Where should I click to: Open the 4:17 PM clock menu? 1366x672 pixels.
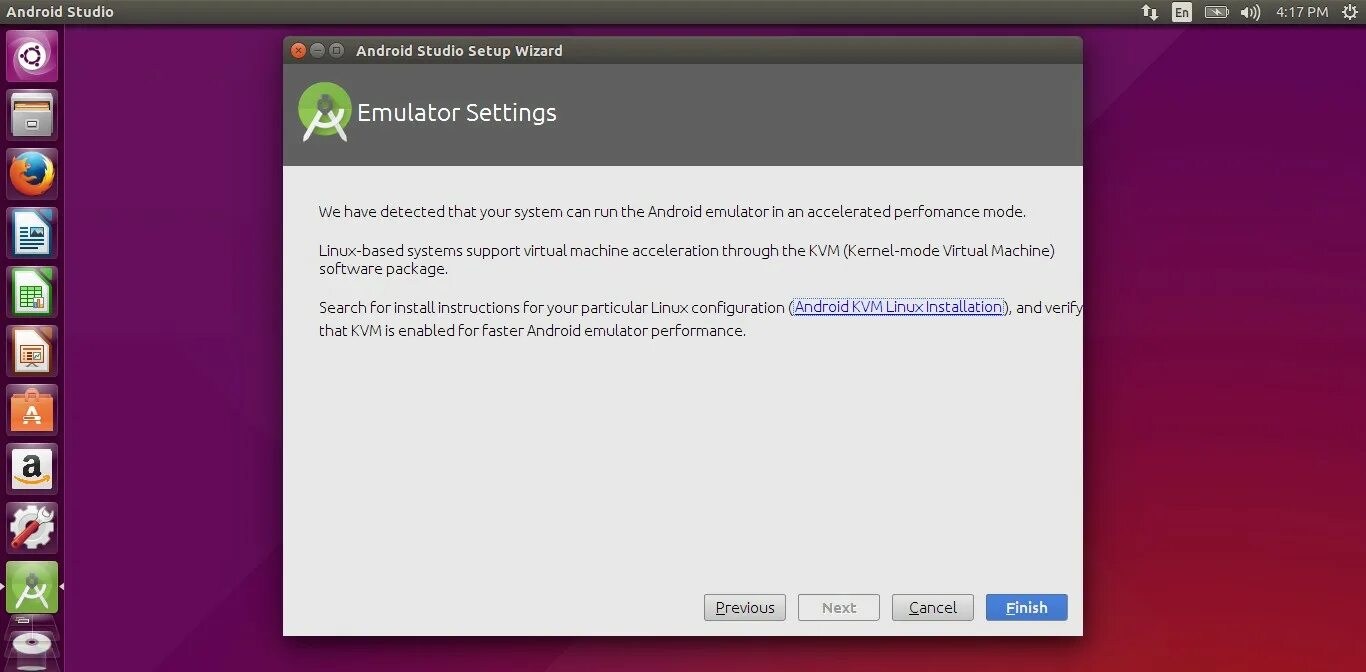(x=1302, y=12)
